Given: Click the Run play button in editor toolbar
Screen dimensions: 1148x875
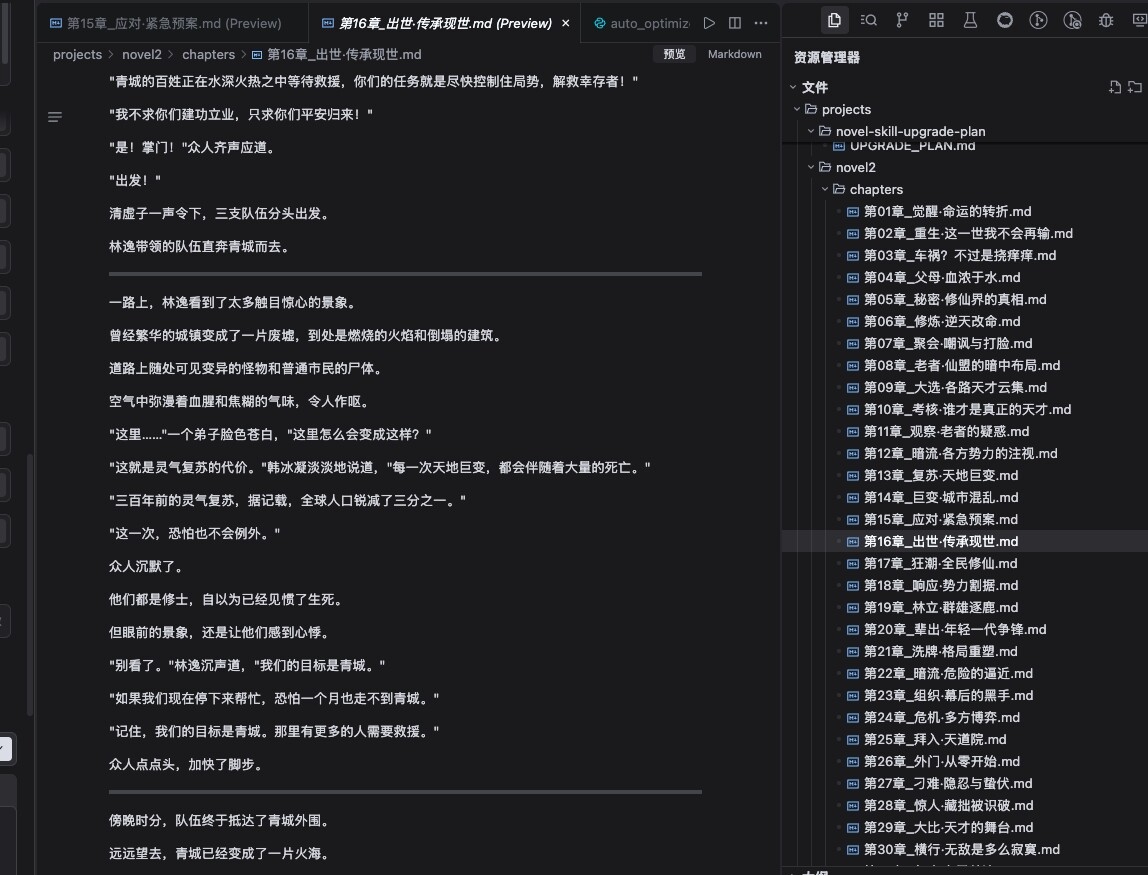Looking at the screenshot, I should click(709, 23).
